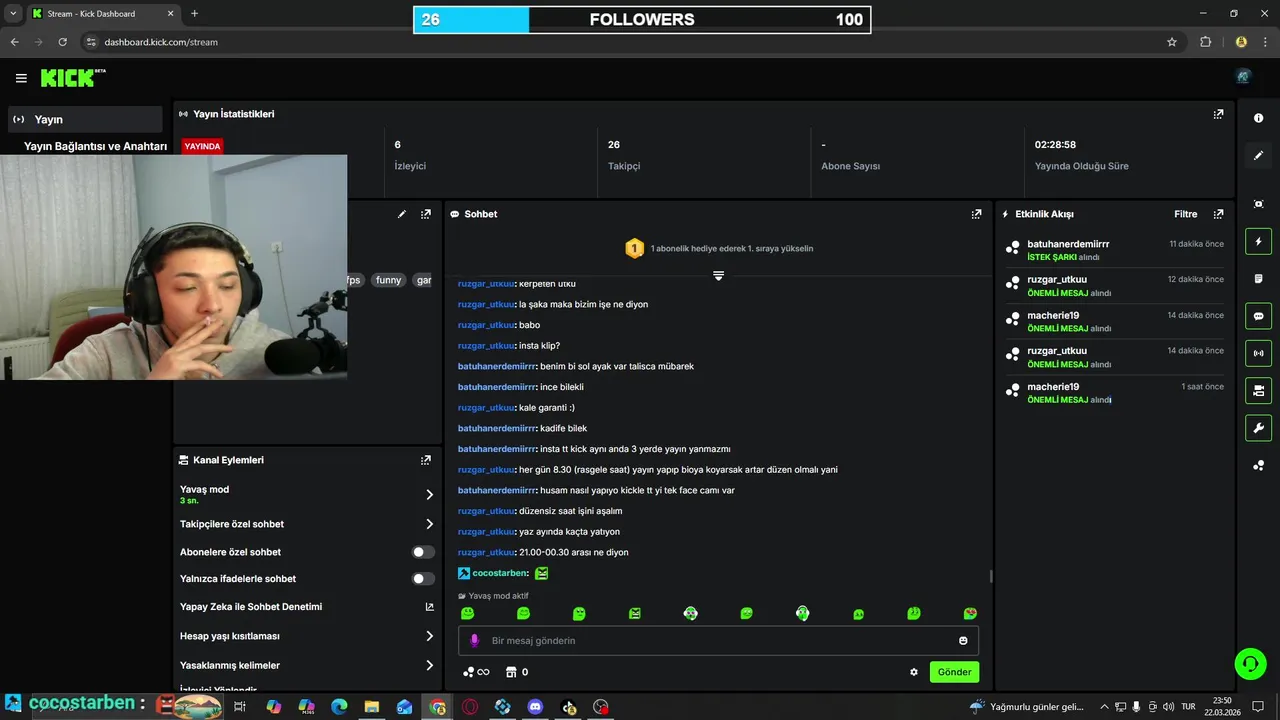This screenshot has height=720, width=1280.
Task: Toggle the chat bubble sidebar icon
Action: (x=1258, y=316)
